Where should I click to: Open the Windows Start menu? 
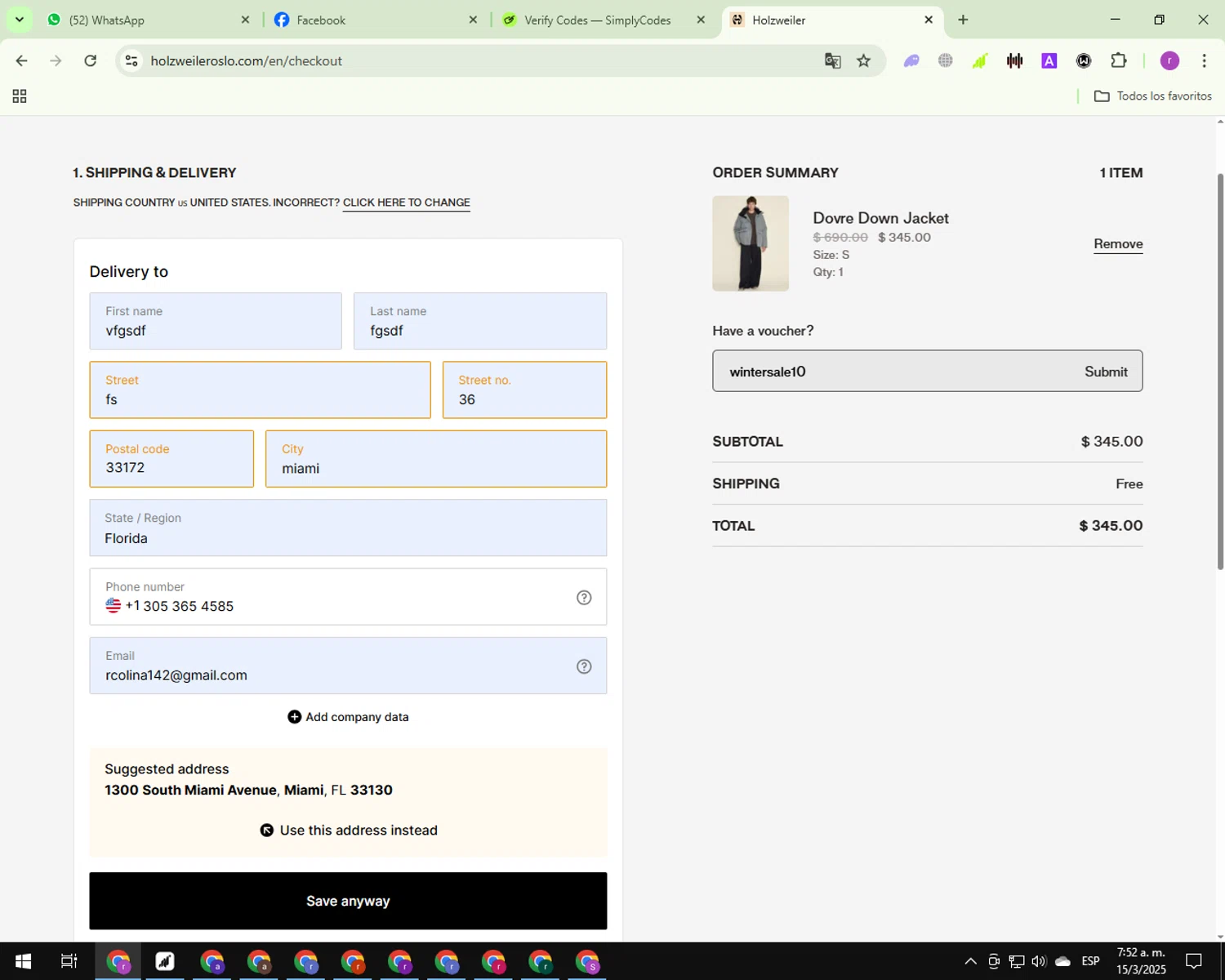[23, 961]
